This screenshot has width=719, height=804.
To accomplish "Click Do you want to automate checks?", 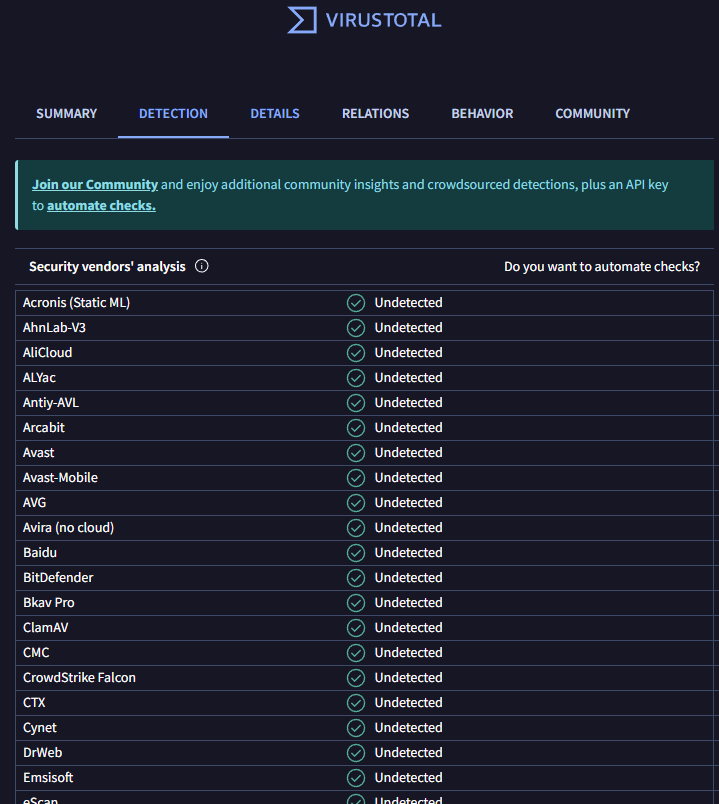I will 602,267.
